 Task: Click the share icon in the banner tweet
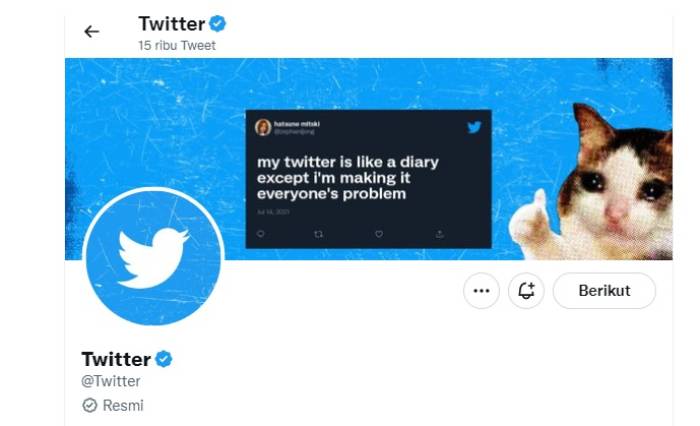tap(439, 233)
